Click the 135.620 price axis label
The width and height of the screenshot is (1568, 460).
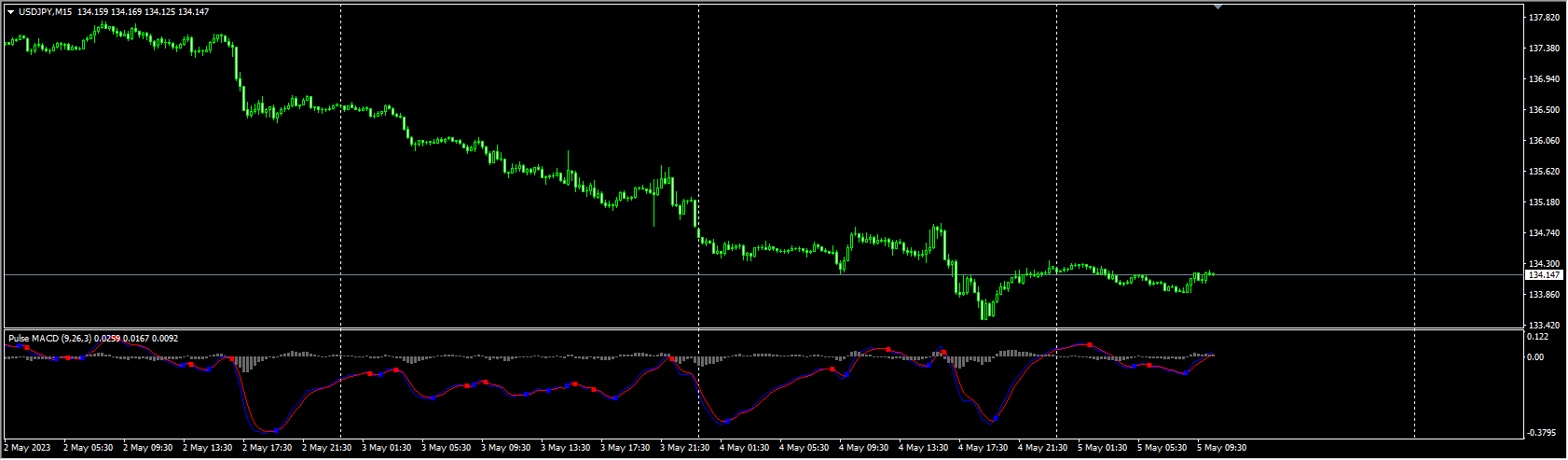click(x=1546, y=172)
